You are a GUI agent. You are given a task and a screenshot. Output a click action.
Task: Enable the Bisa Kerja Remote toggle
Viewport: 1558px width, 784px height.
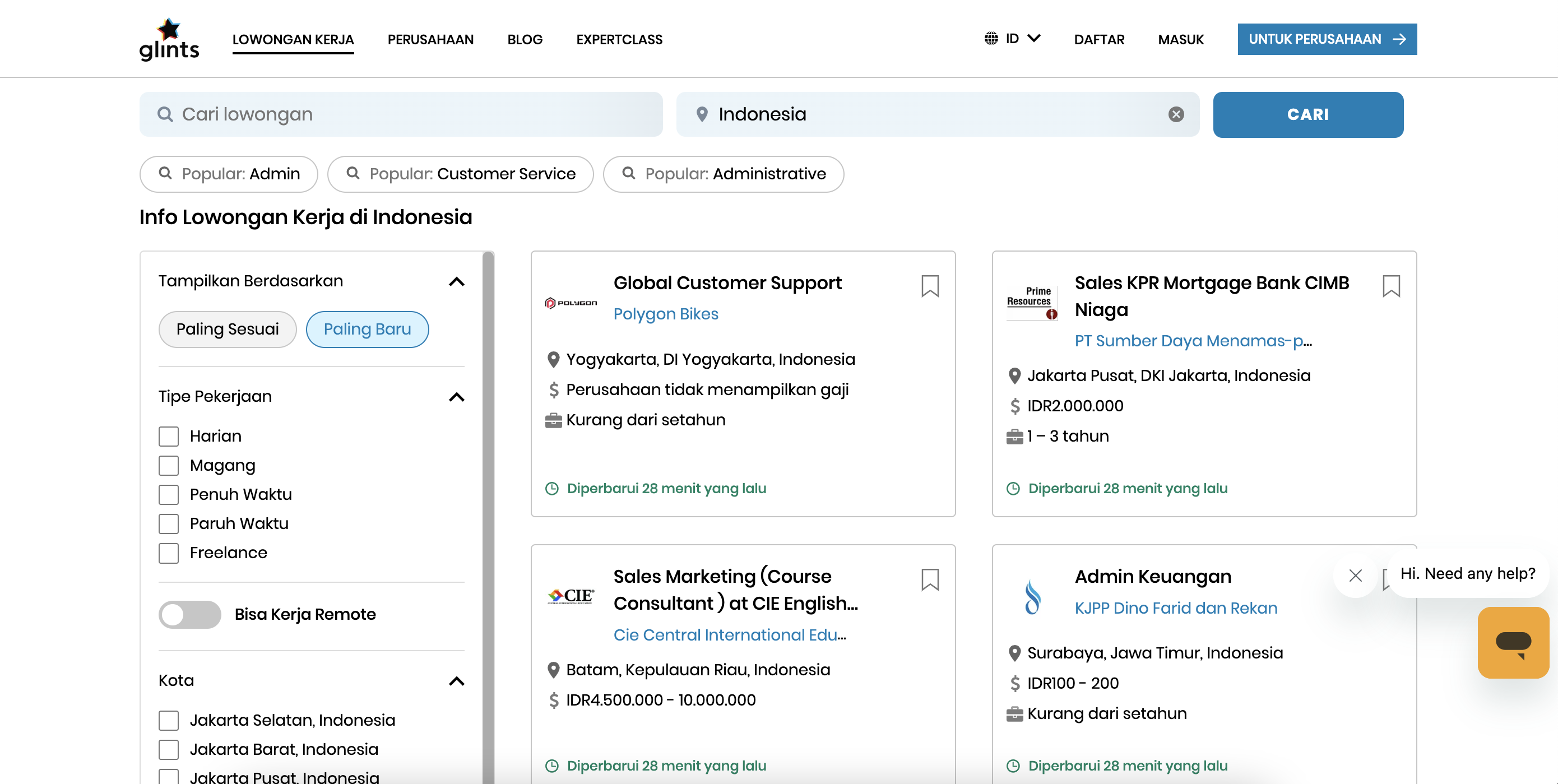click(x=190, y=614)
